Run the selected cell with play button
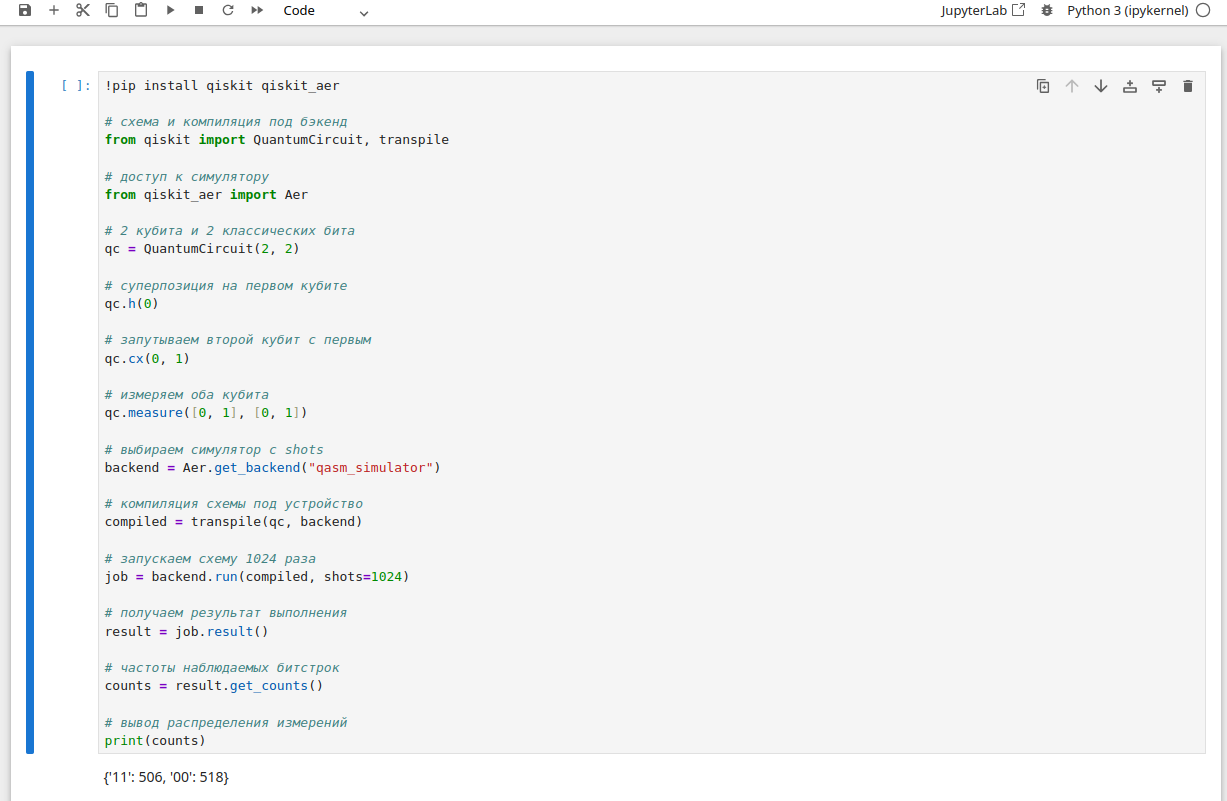Viewport: 1227px width, 801px height. click(170, 10)
